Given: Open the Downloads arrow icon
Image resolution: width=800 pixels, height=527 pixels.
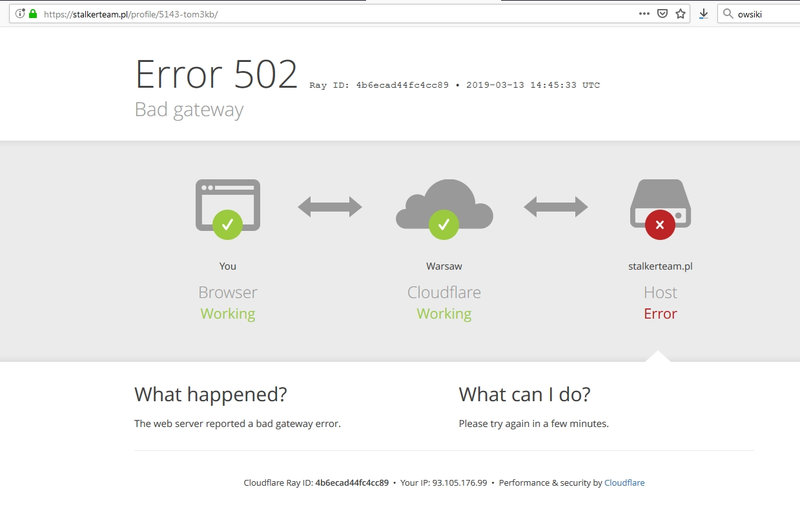Looking at the screenshot, I should [x=704, y=14].
